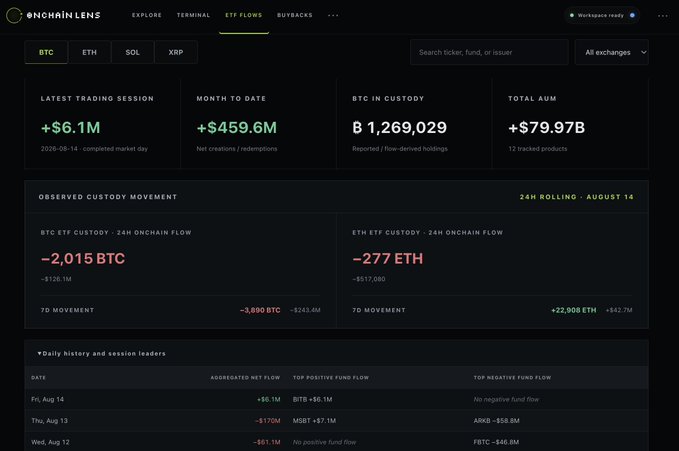
Task: Click the Latest Trading Session +$6.1M value
Action: point(71,127)
